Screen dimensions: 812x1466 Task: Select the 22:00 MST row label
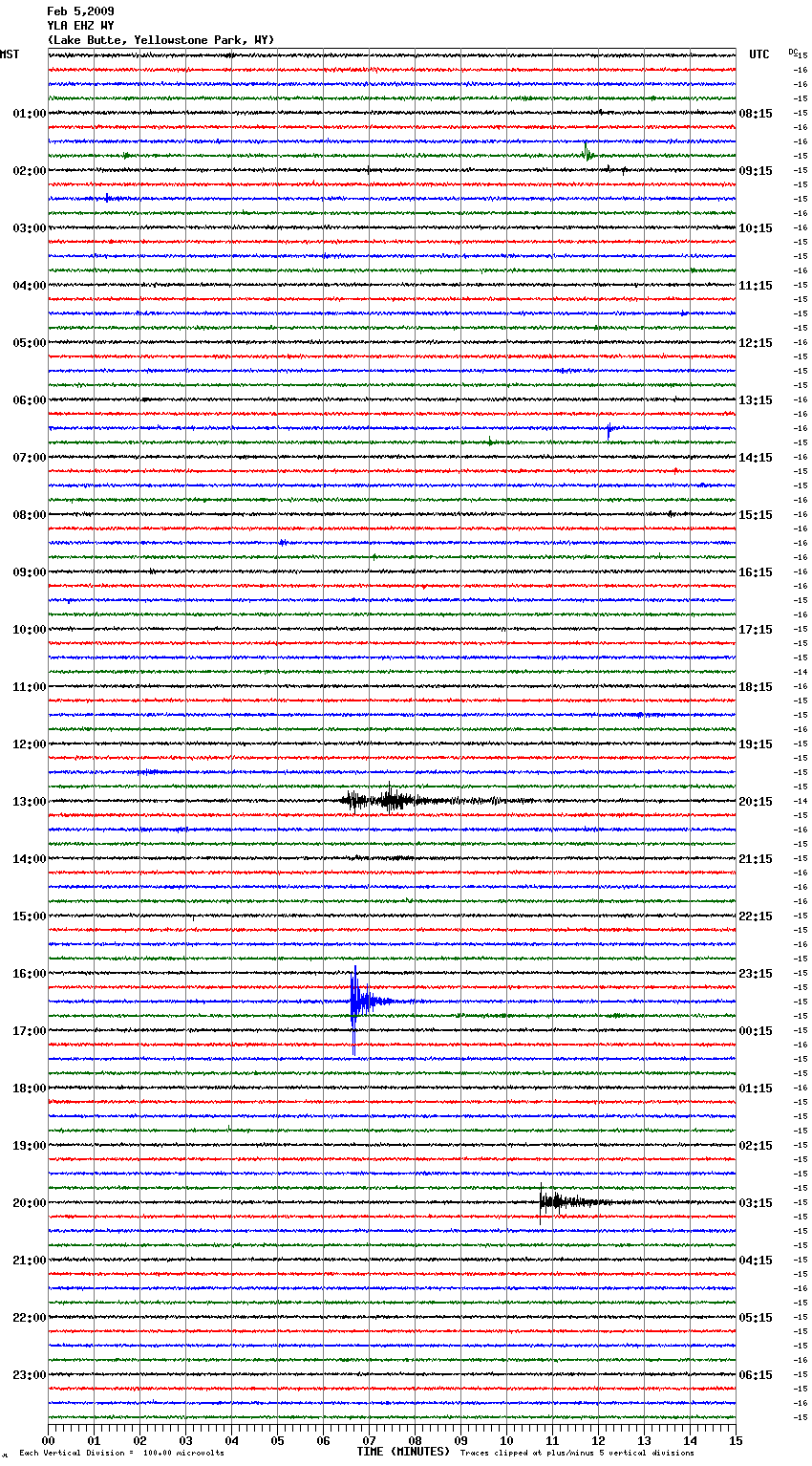tap(29, 1318)
